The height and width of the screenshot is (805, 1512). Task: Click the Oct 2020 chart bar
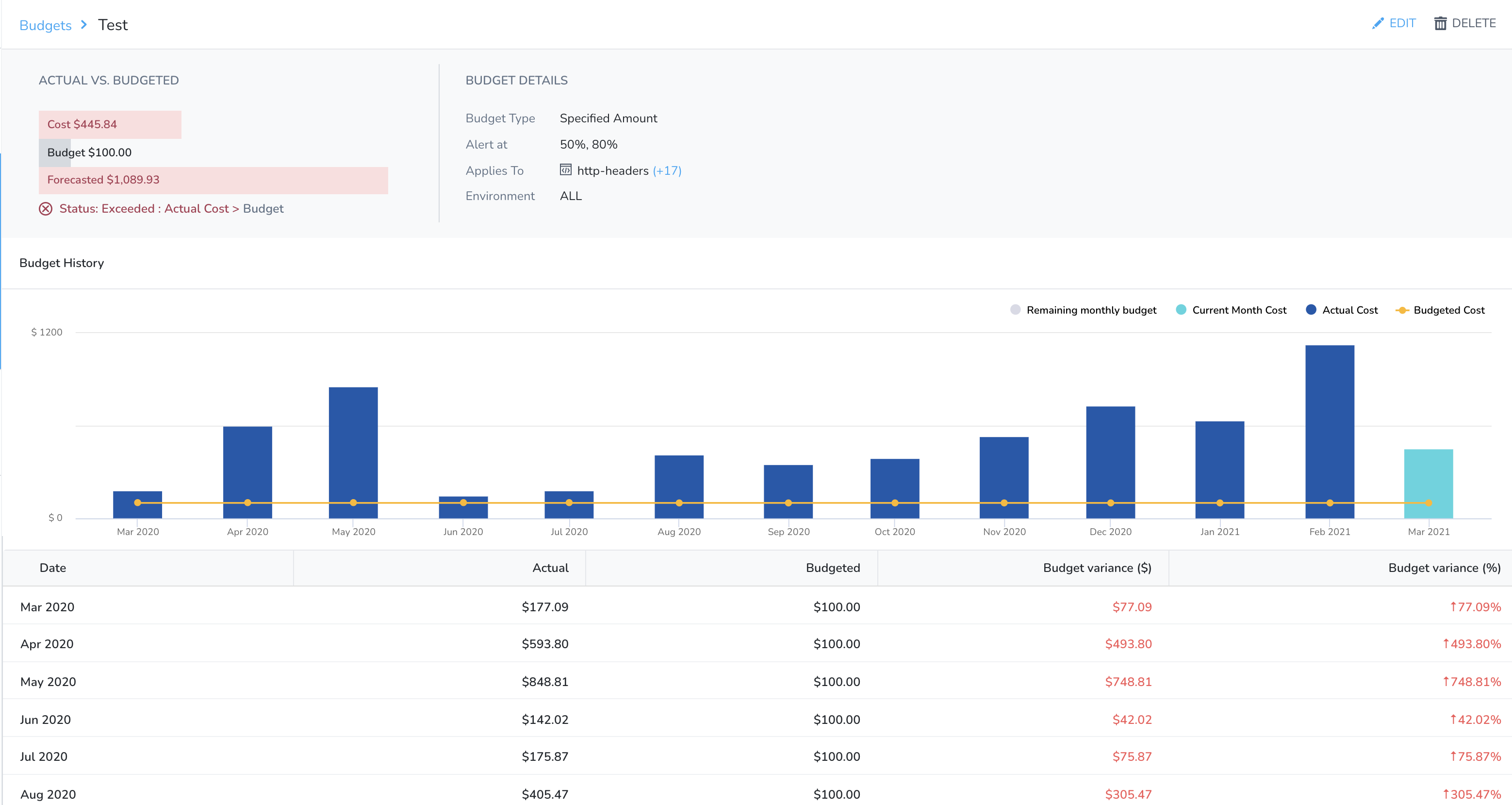(894, 488)
